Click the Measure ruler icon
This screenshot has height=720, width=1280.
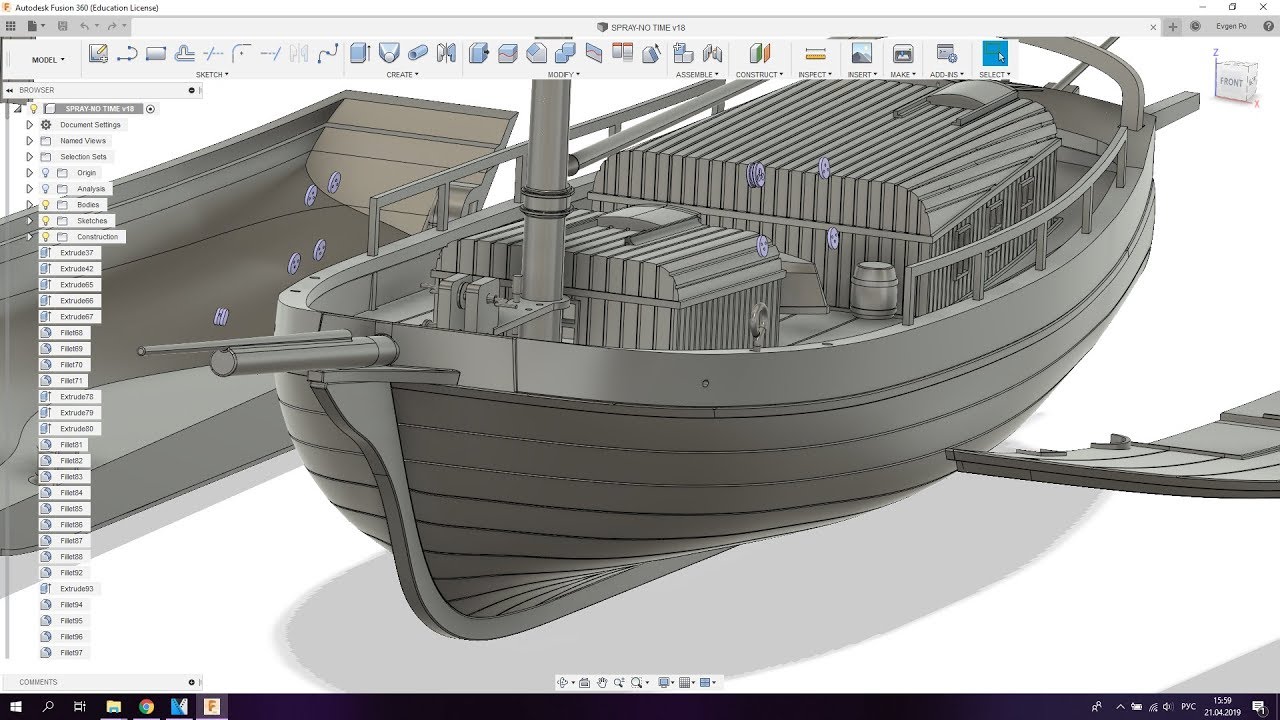[x=815, y=54]
